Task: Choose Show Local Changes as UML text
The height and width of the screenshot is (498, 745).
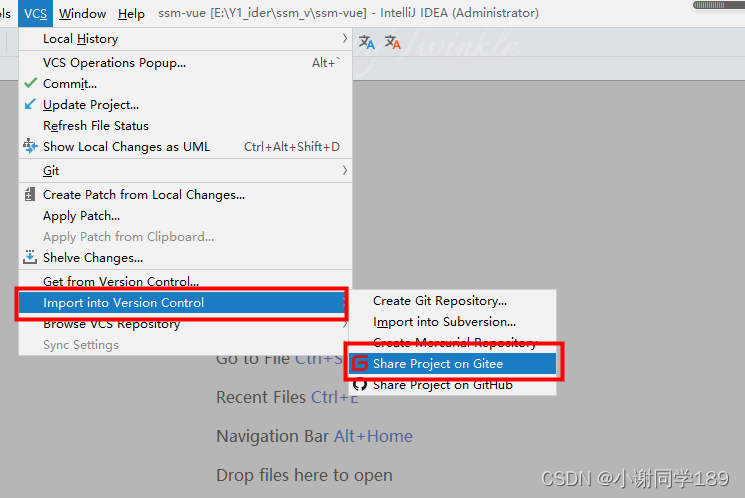Action: pos(126,146)
